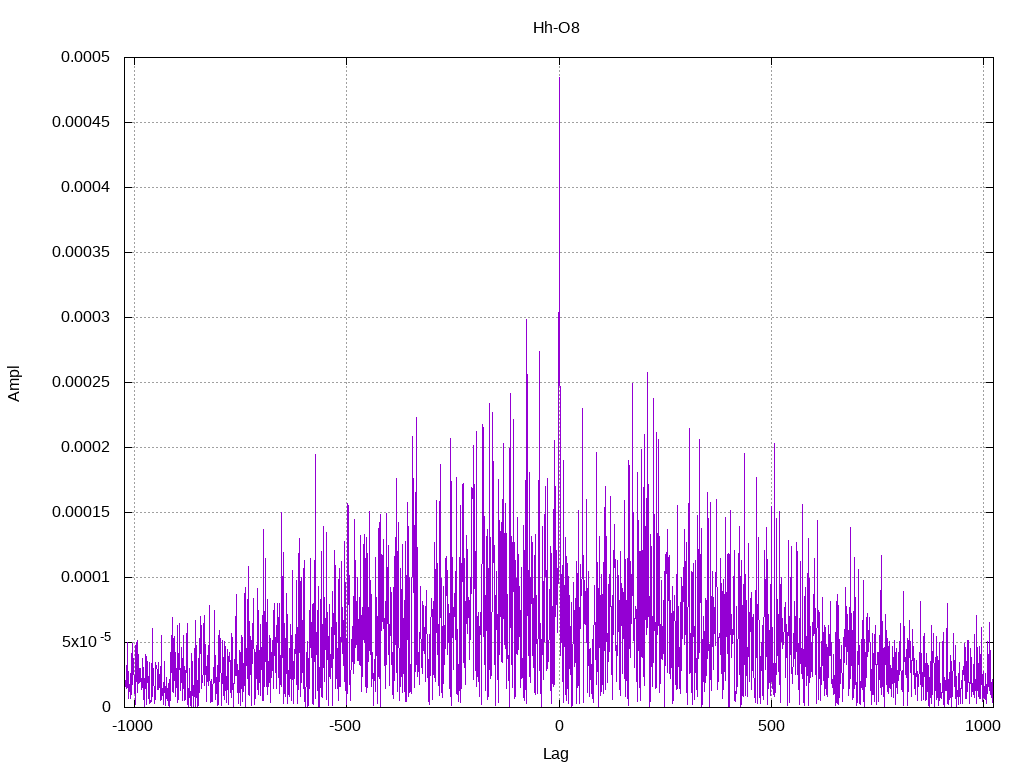The image size is (1024, 768).
Task: Click the 0.00045 y-axis tick label
Action: pos(82,122)
